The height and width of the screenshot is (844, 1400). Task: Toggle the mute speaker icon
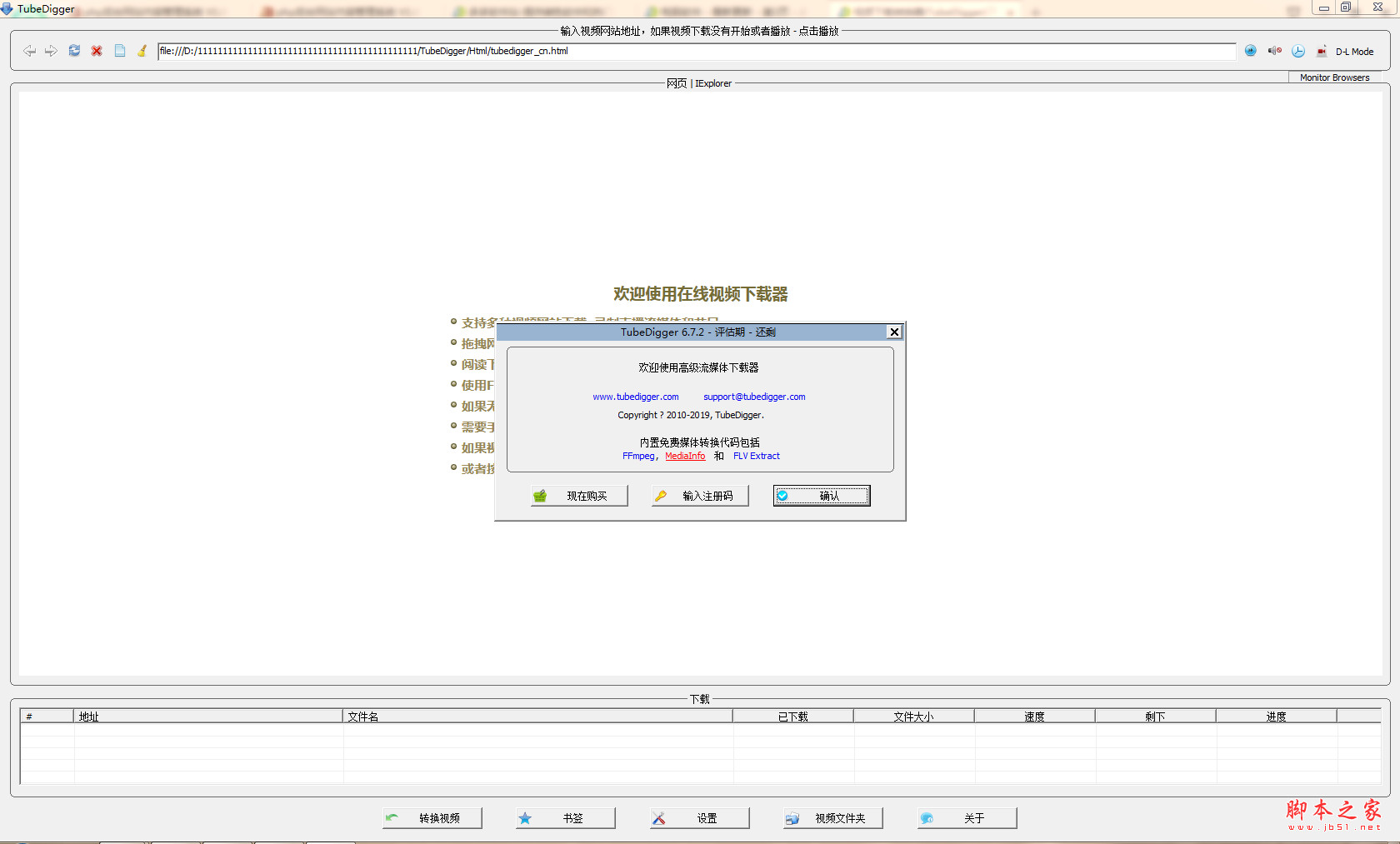coord(1274,51)
